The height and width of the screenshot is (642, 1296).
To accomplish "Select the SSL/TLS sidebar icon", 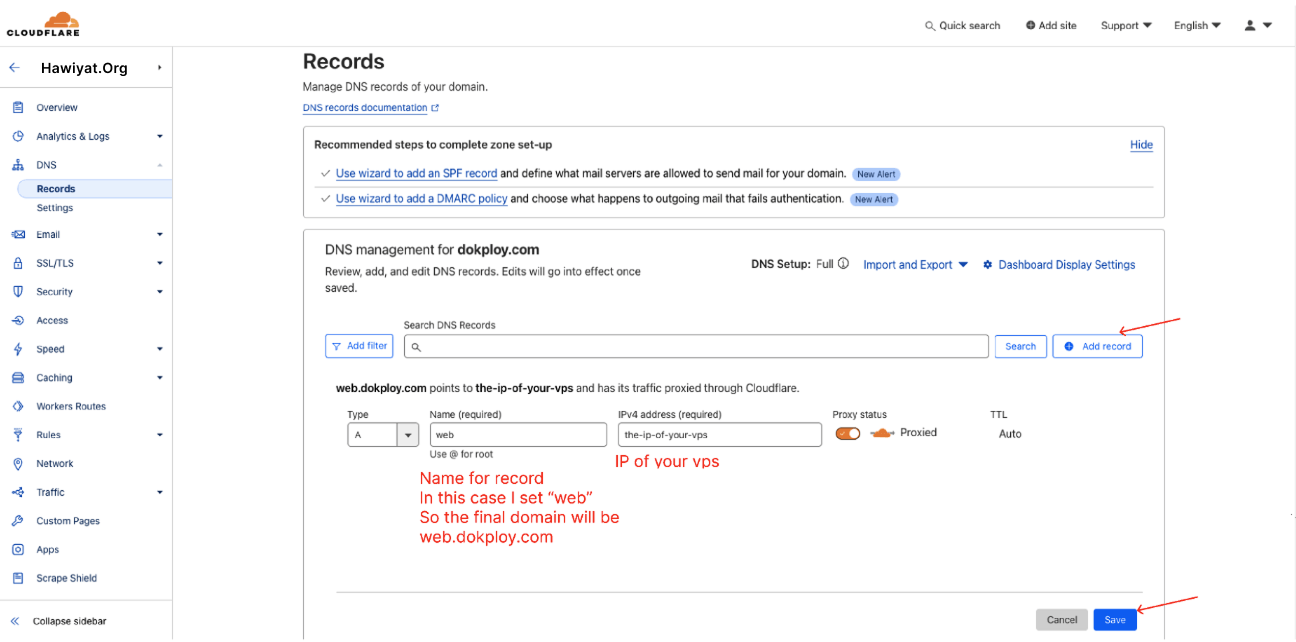I will point(18,263).
